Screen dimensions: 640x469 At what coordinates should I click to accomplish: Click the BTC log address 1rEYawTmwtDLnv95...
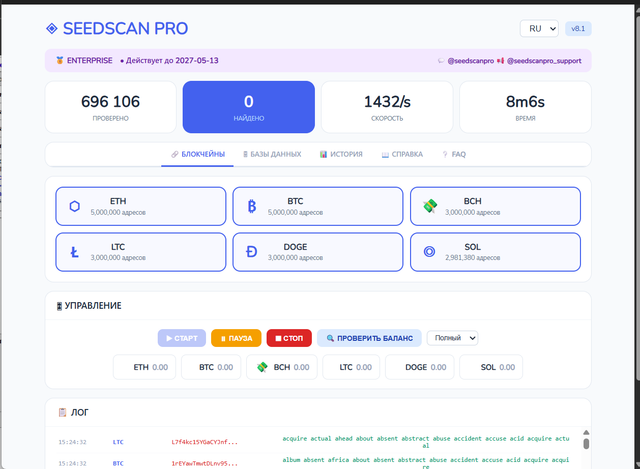(x=204, y=464)
